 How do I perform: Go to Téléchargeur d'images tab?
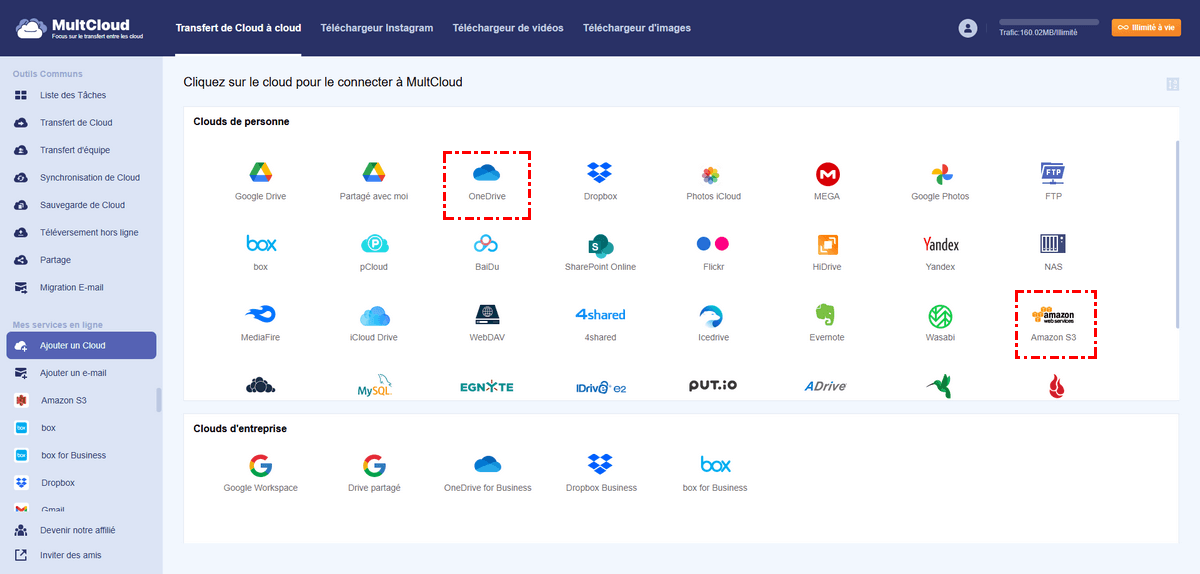(x=637, y=28)
